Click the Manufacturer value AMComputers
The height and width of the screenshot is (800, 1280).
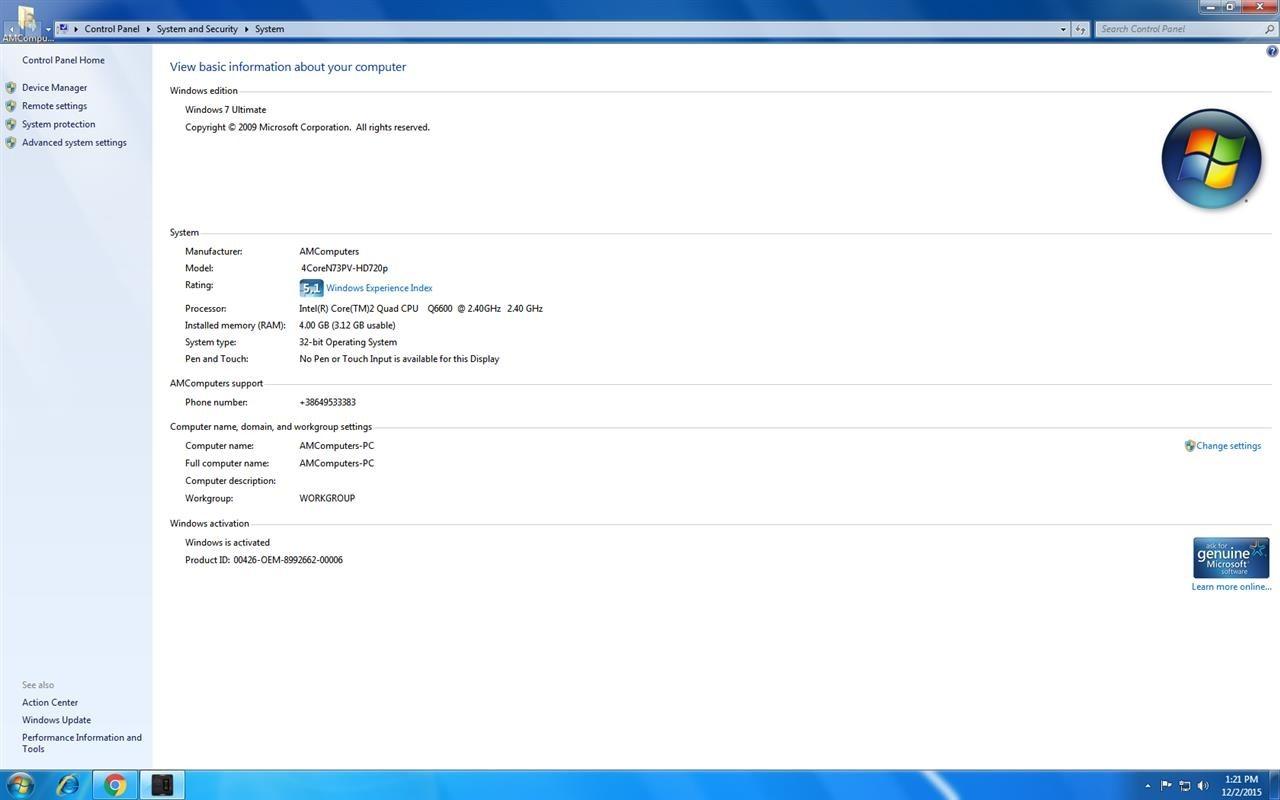(x=329, y=252)
